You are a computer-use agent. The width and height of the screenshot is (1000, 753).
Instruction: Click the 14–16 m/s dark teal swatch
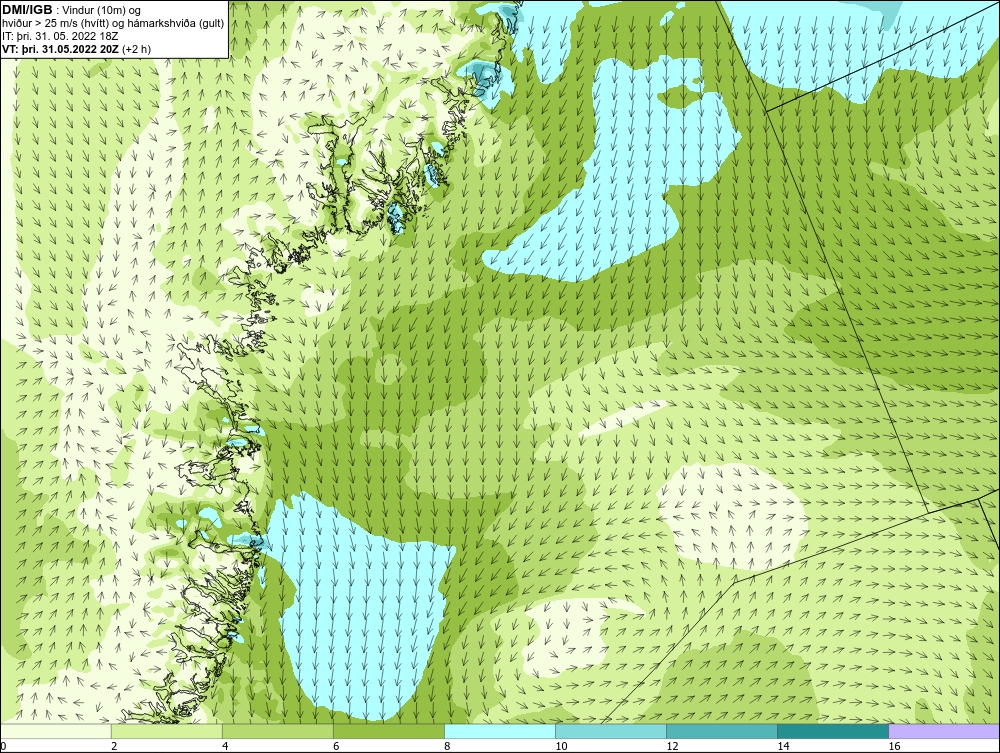point(832,731)
